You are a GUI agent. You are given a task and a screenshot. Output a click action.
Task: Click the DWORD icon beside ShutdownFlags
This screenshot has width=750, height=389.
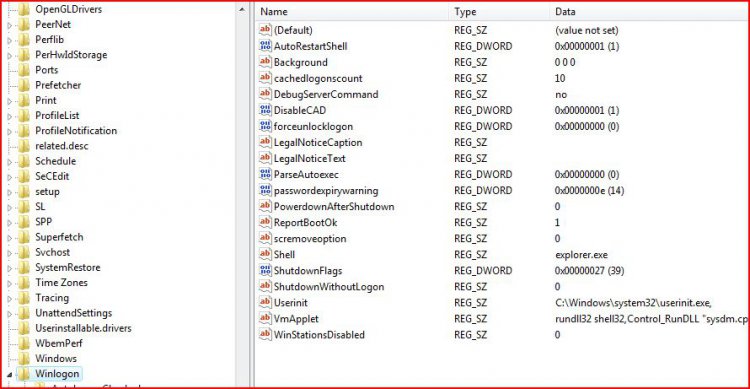click(x=265, y=270)
